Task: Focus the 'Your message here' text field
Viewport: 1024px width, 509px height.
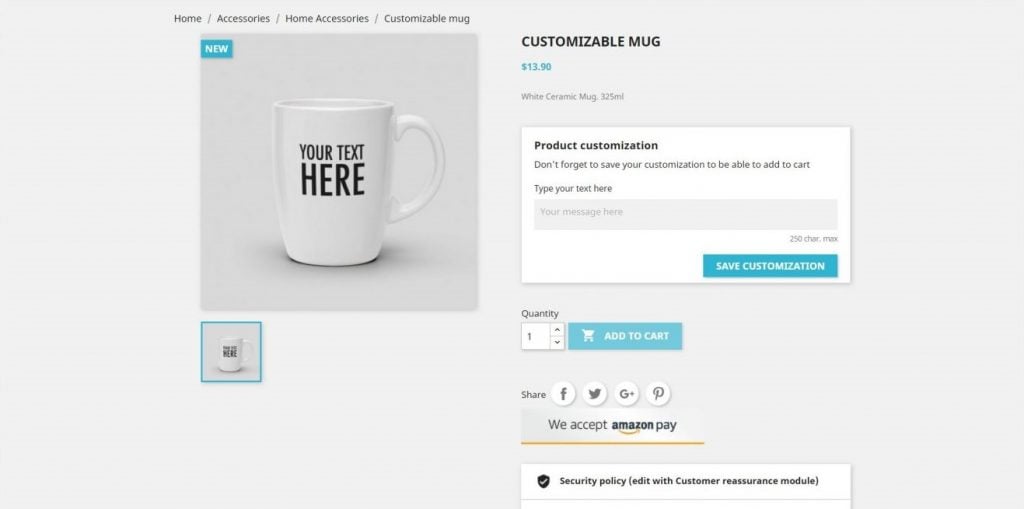Action: click(685, 213)
